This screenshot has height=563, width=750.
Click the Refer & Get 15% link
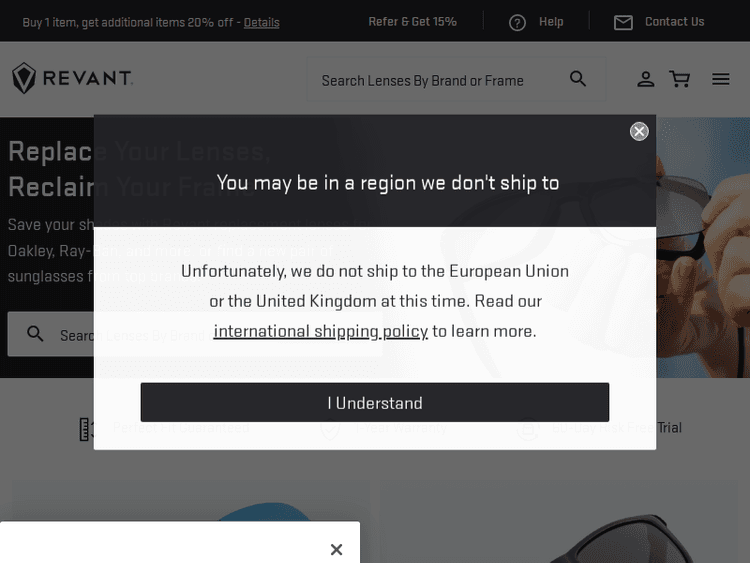pyautogui.click(x=412, y=22)
